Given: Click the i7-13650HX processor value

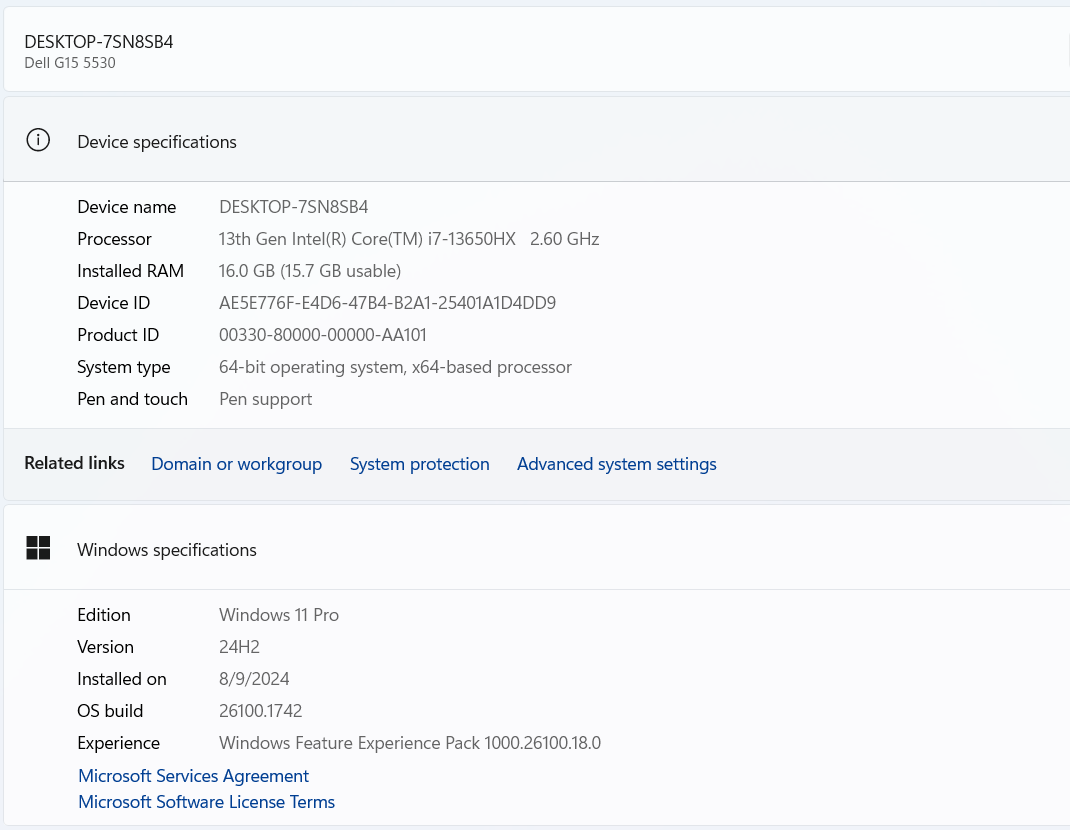Looking at the screenshot, I should 408,239.
